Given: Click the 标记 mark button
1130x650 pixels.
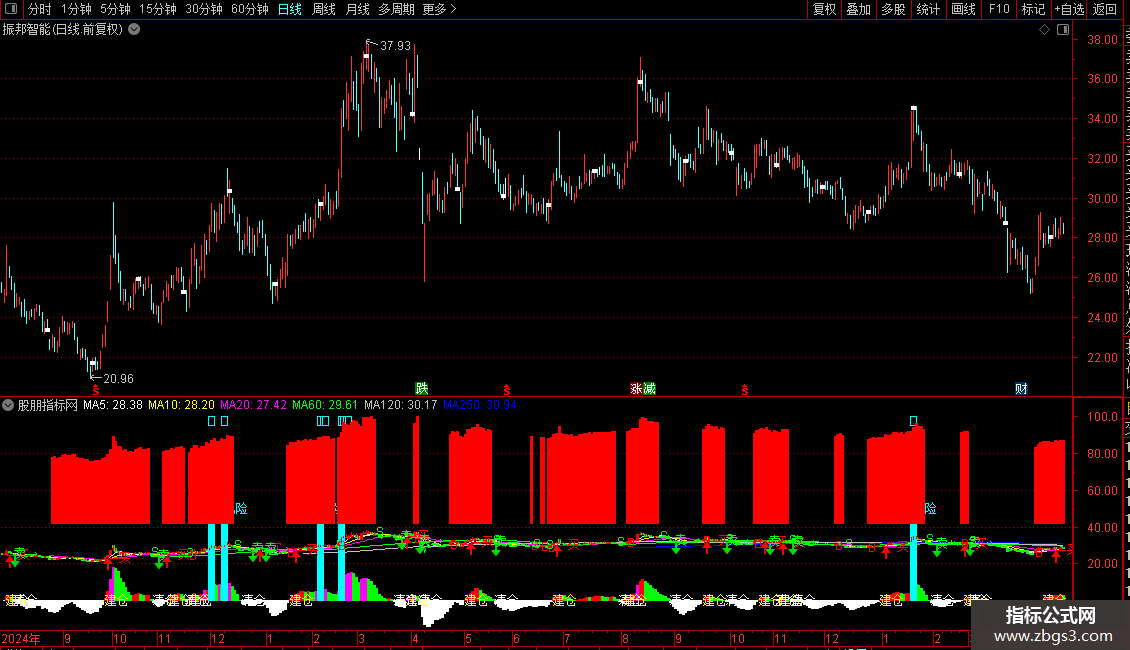Looking at the screenshot, I should pyautogui.click(x=1033, y=9).
